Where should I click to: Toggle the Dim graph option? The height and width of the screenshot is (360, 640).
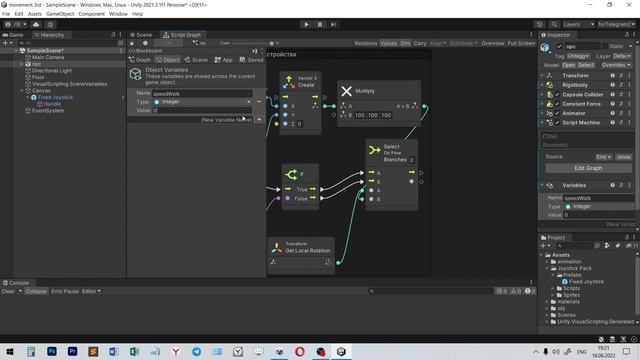tap(405, 43)
